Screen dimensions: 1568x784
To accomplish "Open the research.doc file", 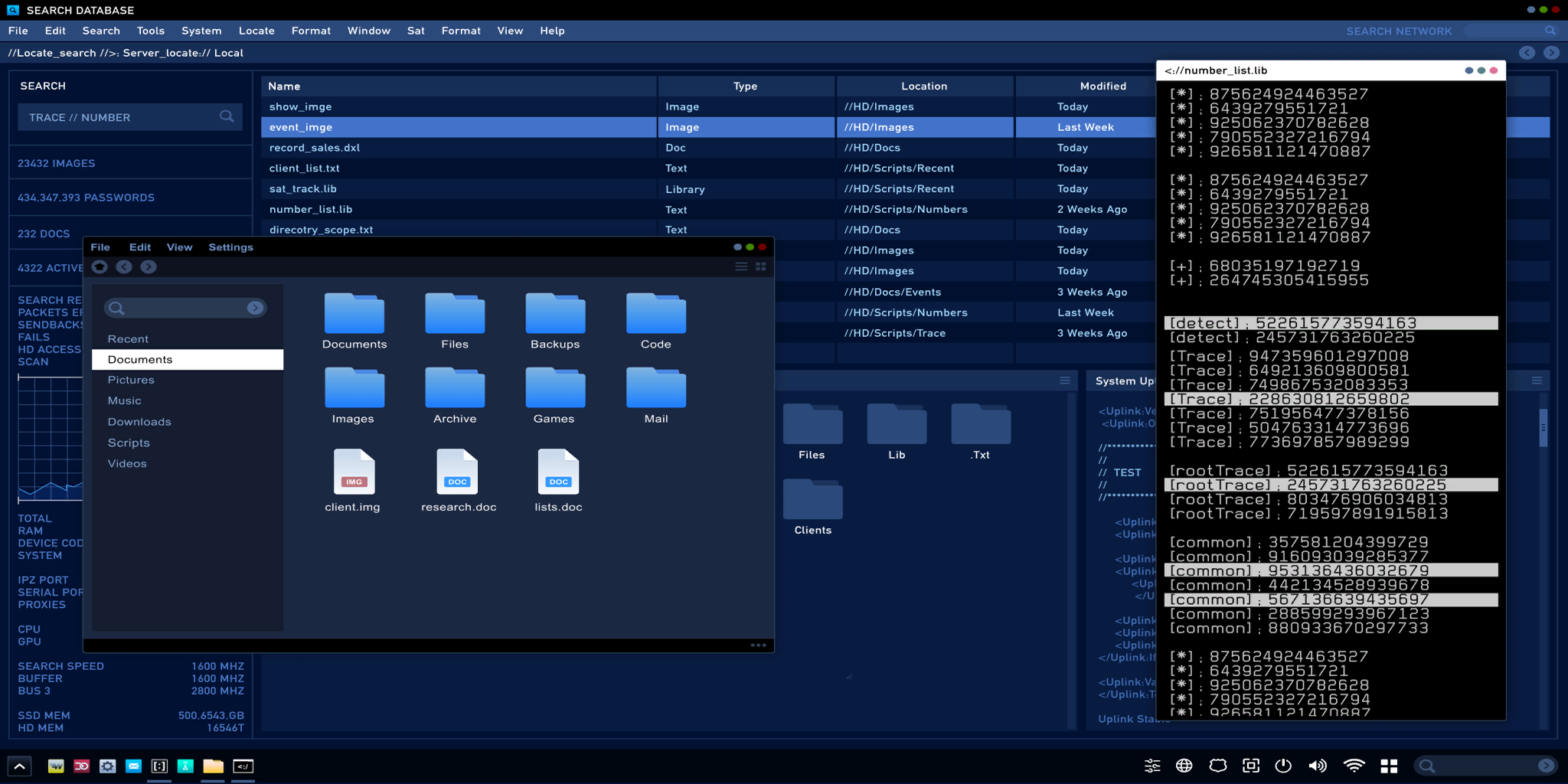I will 458,481.
